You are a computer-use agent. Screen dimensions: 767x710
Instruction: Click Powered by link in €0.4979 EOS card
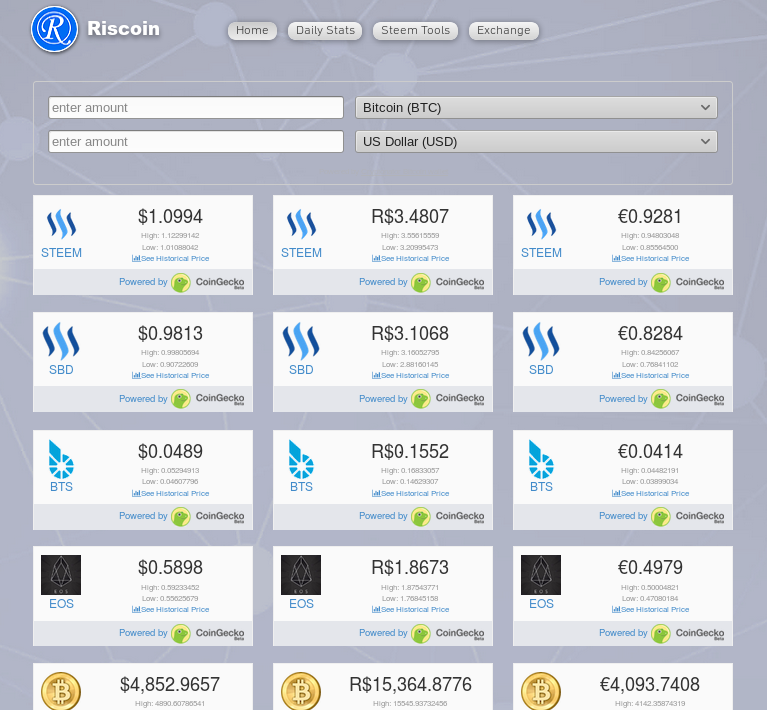pyautogui.click(x=623, y=633)
